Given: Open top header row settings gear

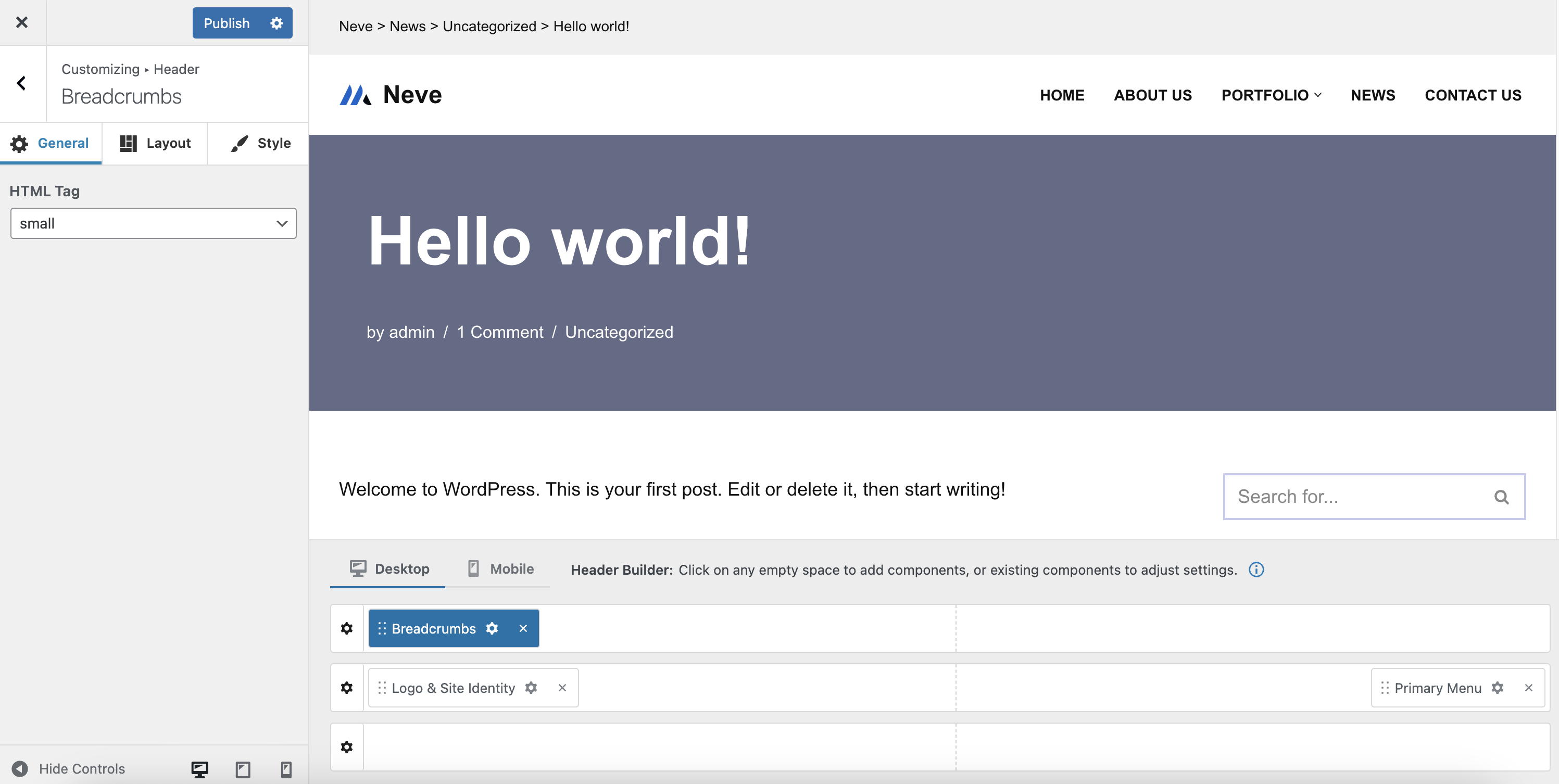Looking at the screenshot, I should coord(347,628).
